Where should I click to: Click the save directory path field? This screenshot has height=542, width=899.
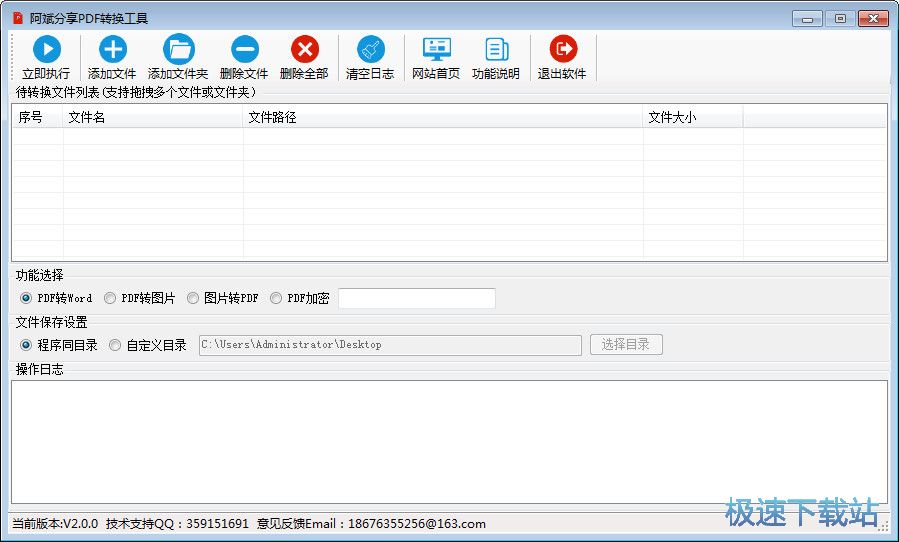point(390,345)
